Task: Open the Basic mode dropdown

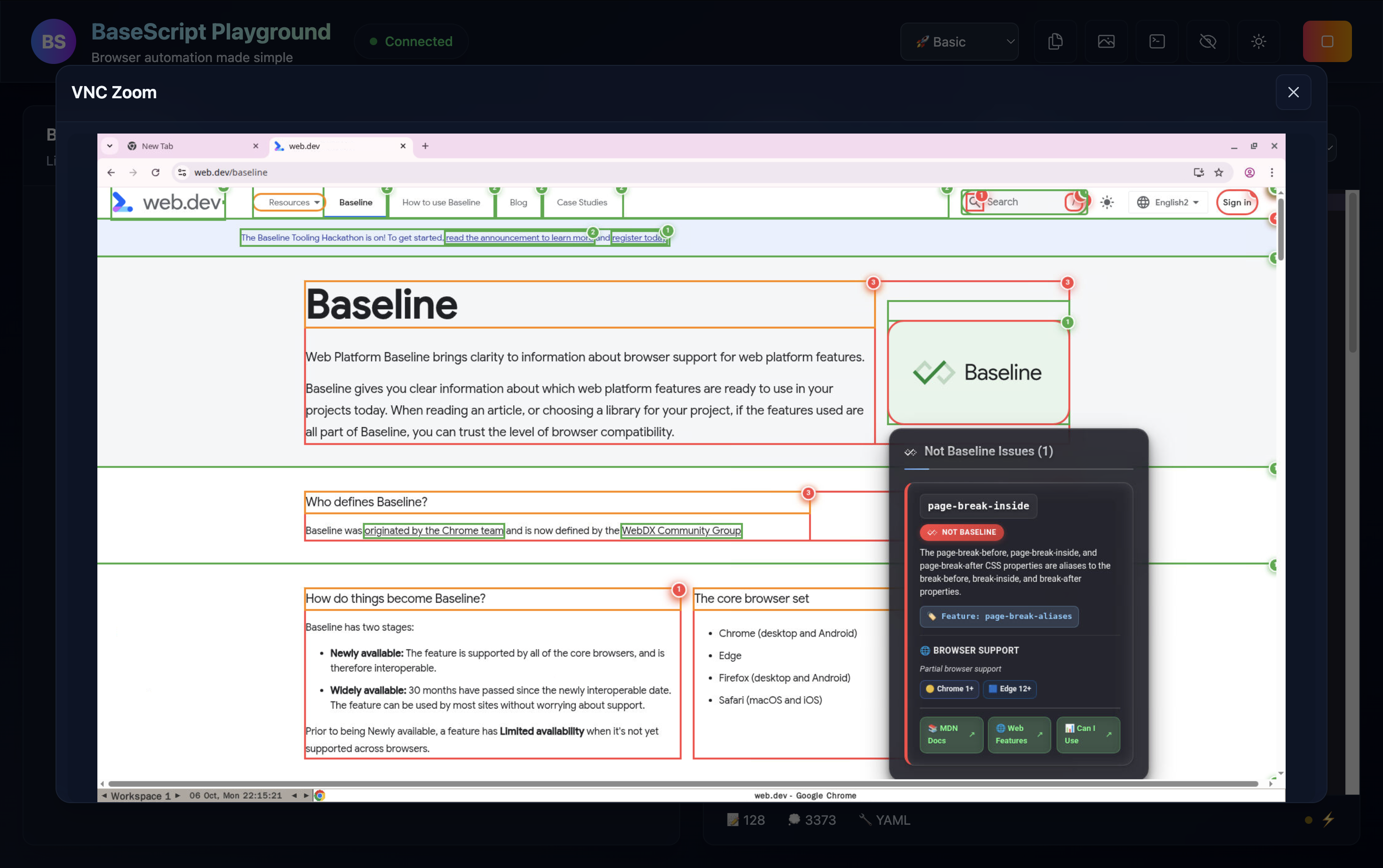Action: [959, 42]
